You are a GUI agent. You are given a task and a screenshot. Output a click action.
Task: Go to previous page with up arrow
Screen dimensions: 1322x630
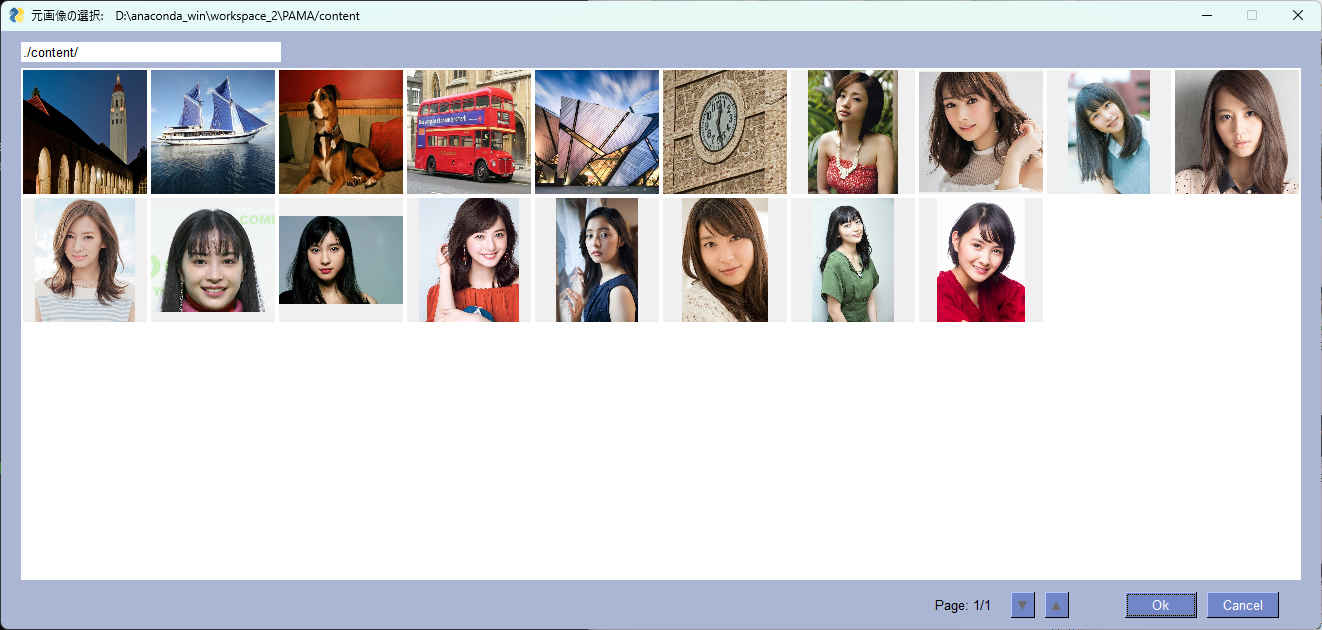(1057, 605)
